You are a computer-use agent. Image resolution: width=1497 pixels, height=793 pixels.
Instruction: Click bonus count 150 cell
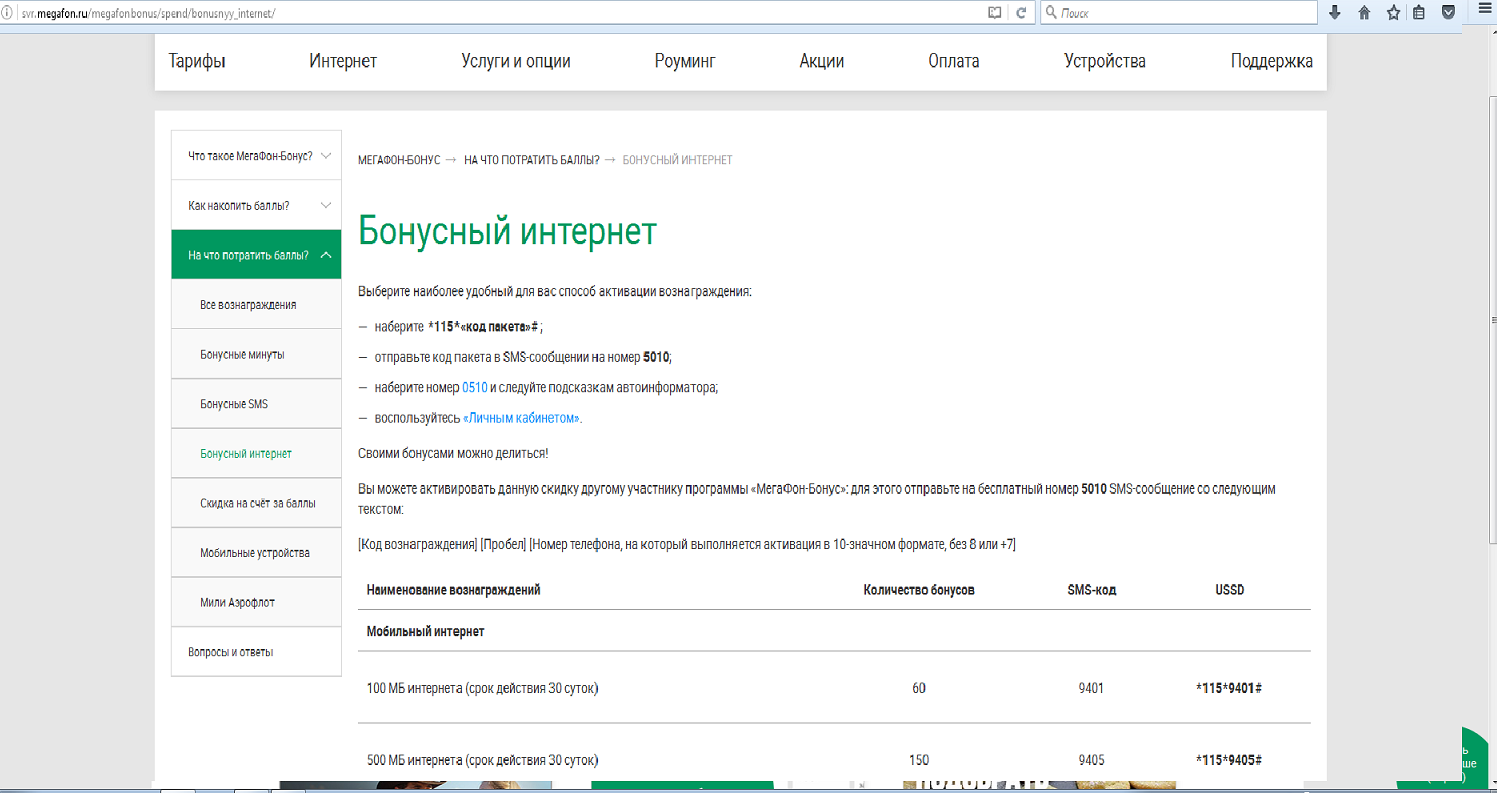[x=919, y=759]
